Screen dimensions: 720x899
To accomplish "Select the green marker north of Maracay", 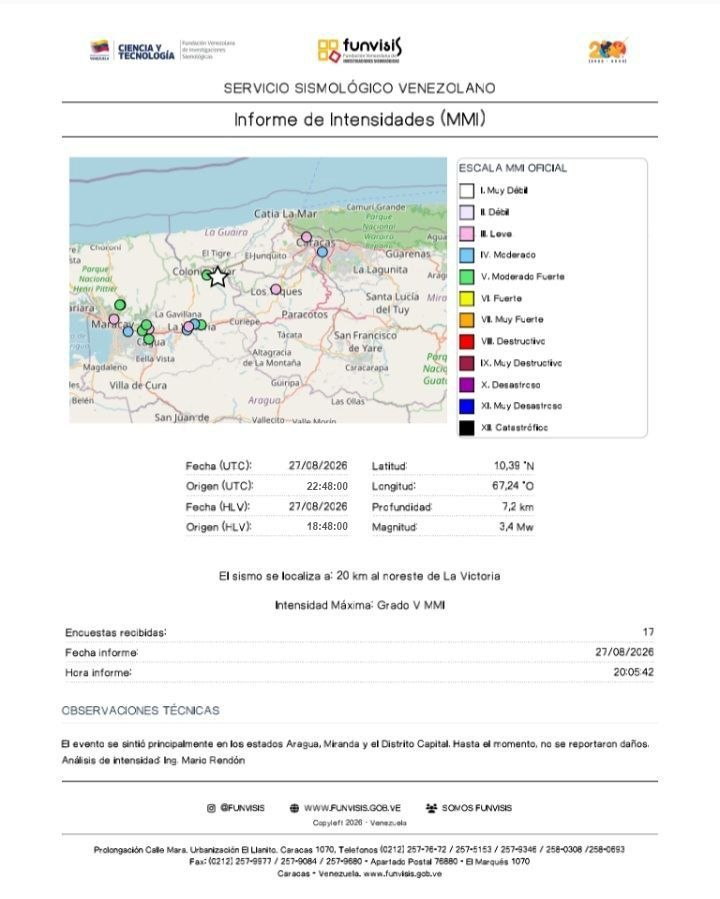I will 120,304.
